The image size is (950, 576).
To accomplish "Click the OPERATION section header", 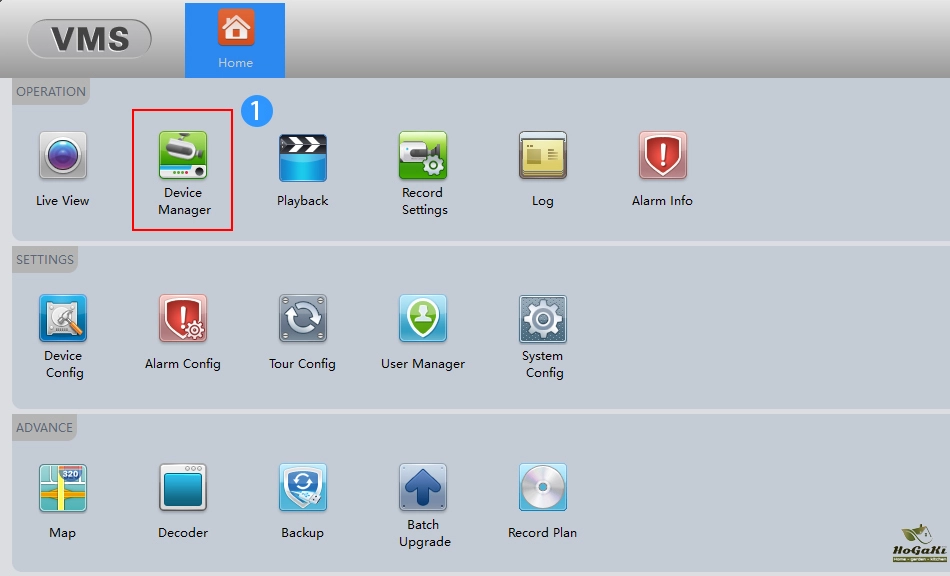I will [x=51, y=92].
